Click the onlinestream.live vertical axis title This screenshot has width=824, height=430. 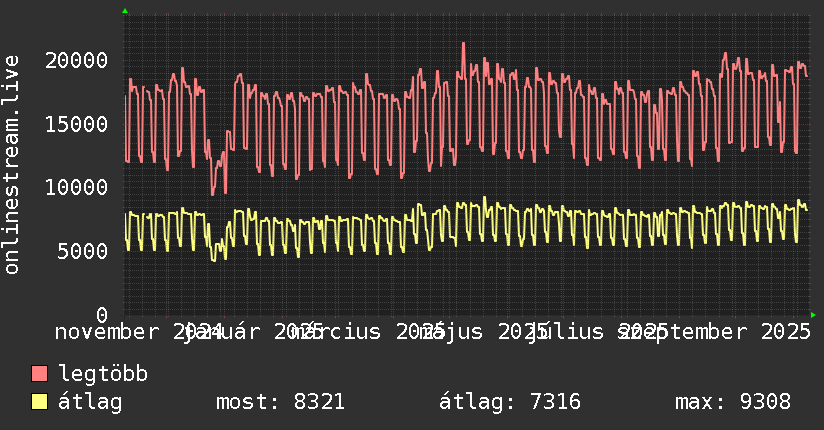(x=12, y=165)
